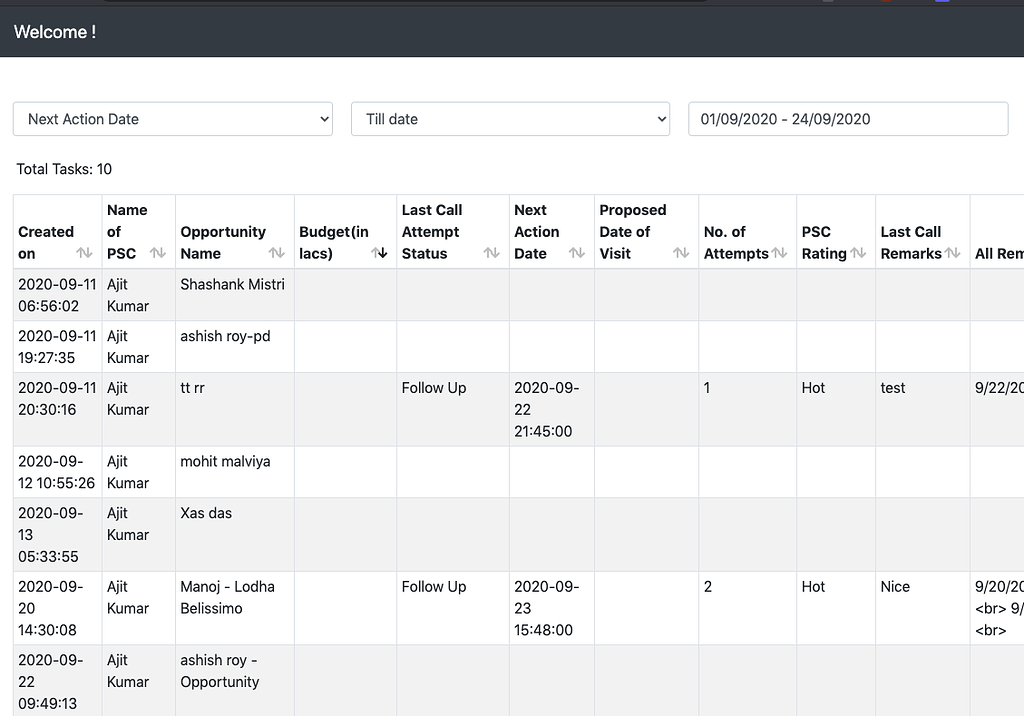
Task: Expand the date range field showing 01/09/2020 - 24/09/2020
Action: click(x=848, y=118)
